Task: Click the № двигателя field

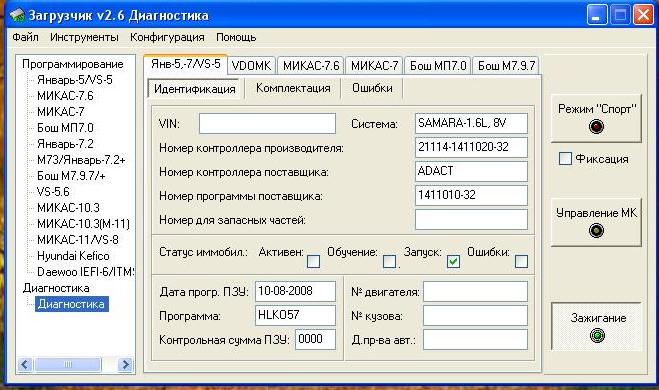Action: click(x=475, y=292)
